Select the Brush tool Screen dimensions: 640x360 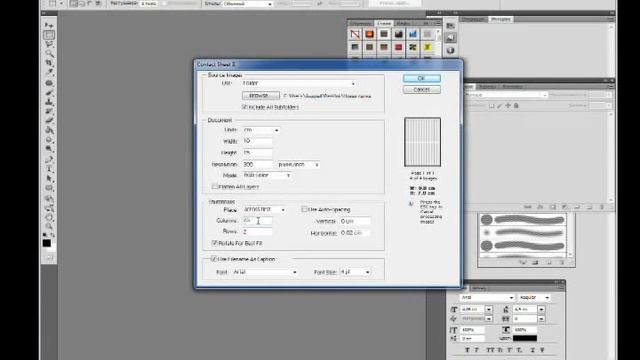point(49,93)
